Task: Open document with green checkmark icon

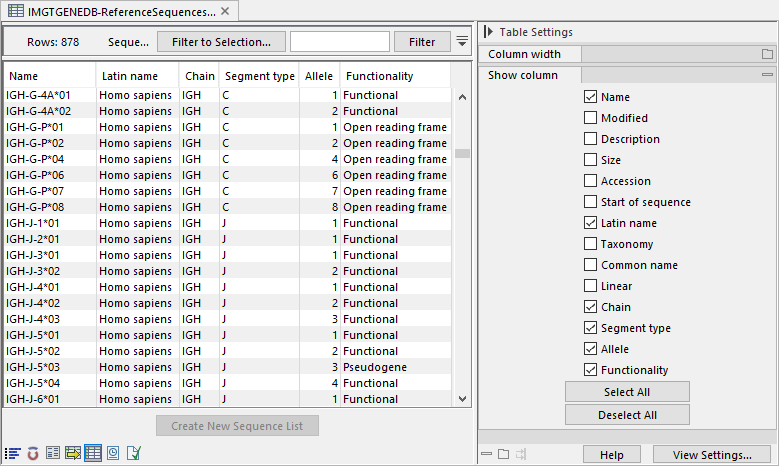Action: [x=133, y=453]
